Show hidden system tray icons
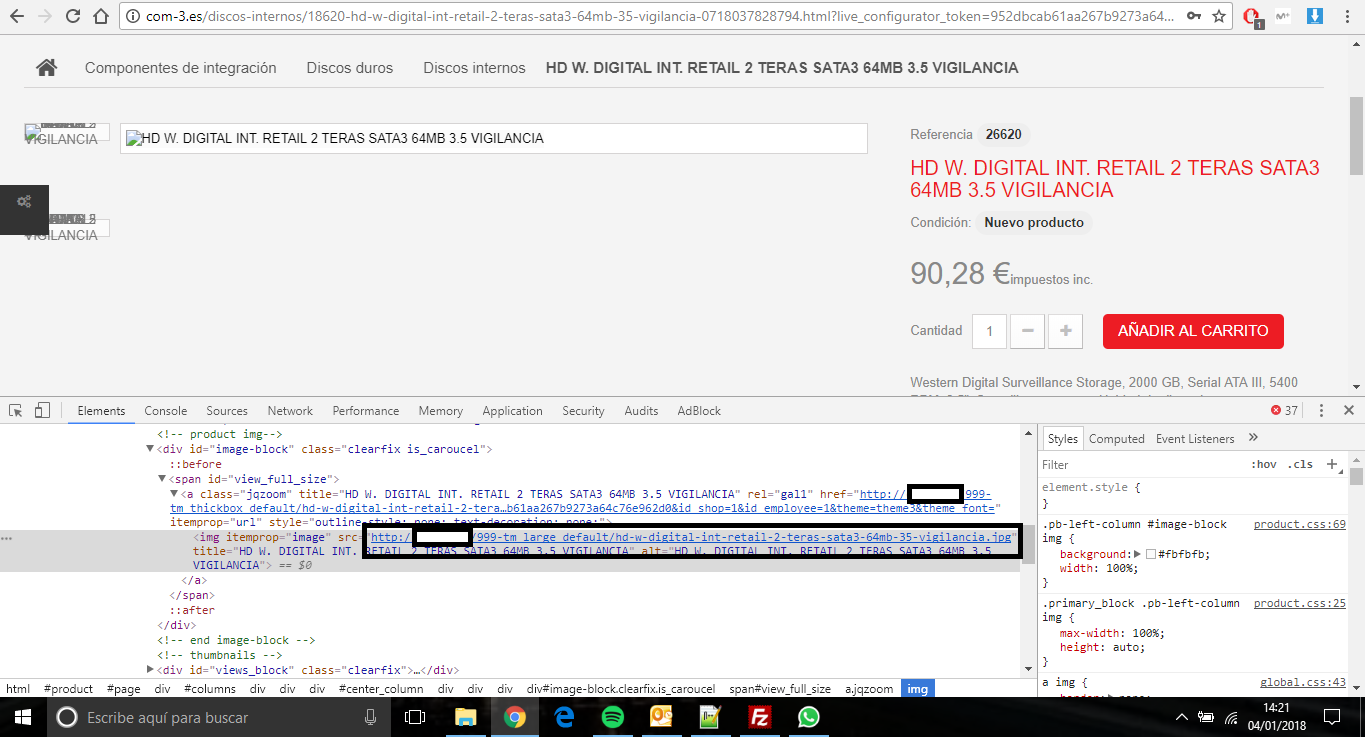Viewport: 1365px width, 741px height. pos(1182,717)
